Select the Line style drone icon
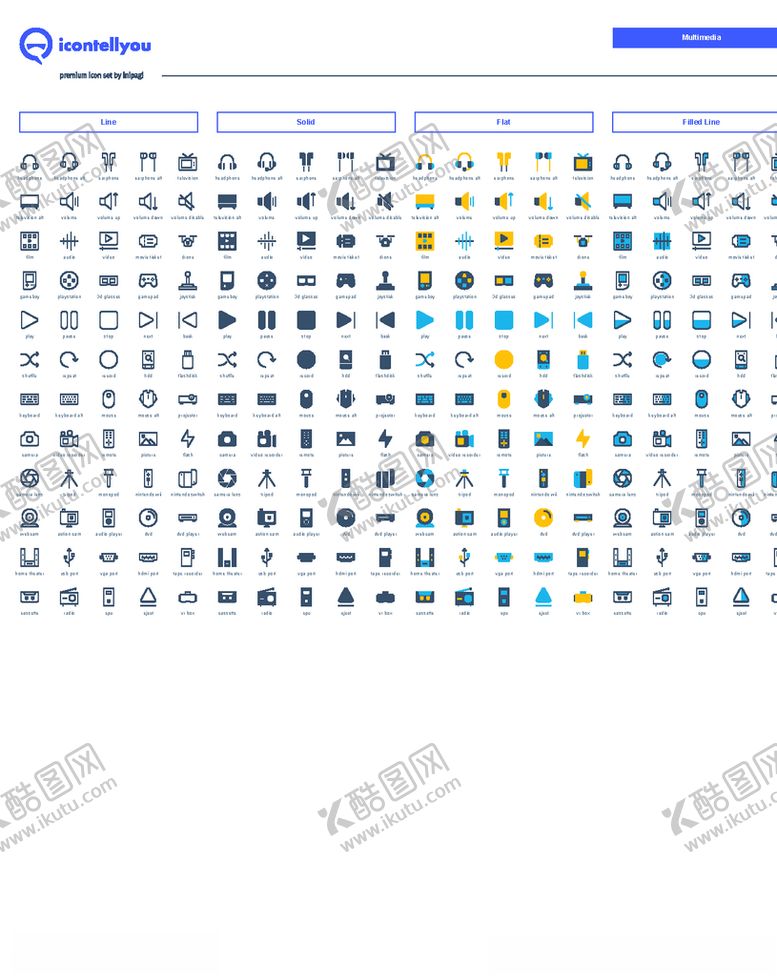Viewport: 777px width, 976px height. (x=187, y=241)
